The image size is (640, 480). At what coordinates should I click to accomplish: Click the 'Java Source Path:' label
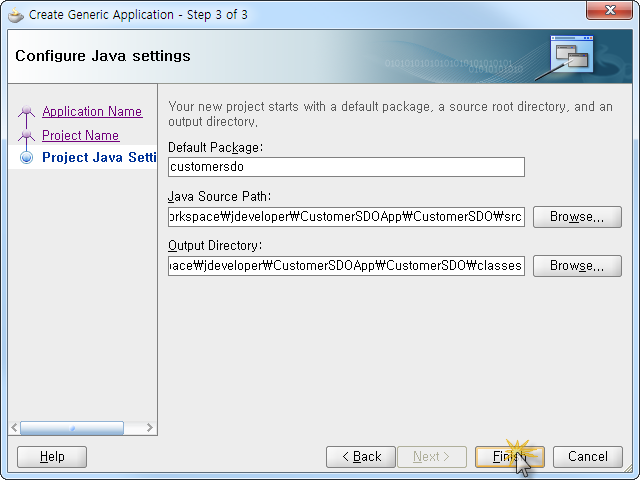point(220,196)
